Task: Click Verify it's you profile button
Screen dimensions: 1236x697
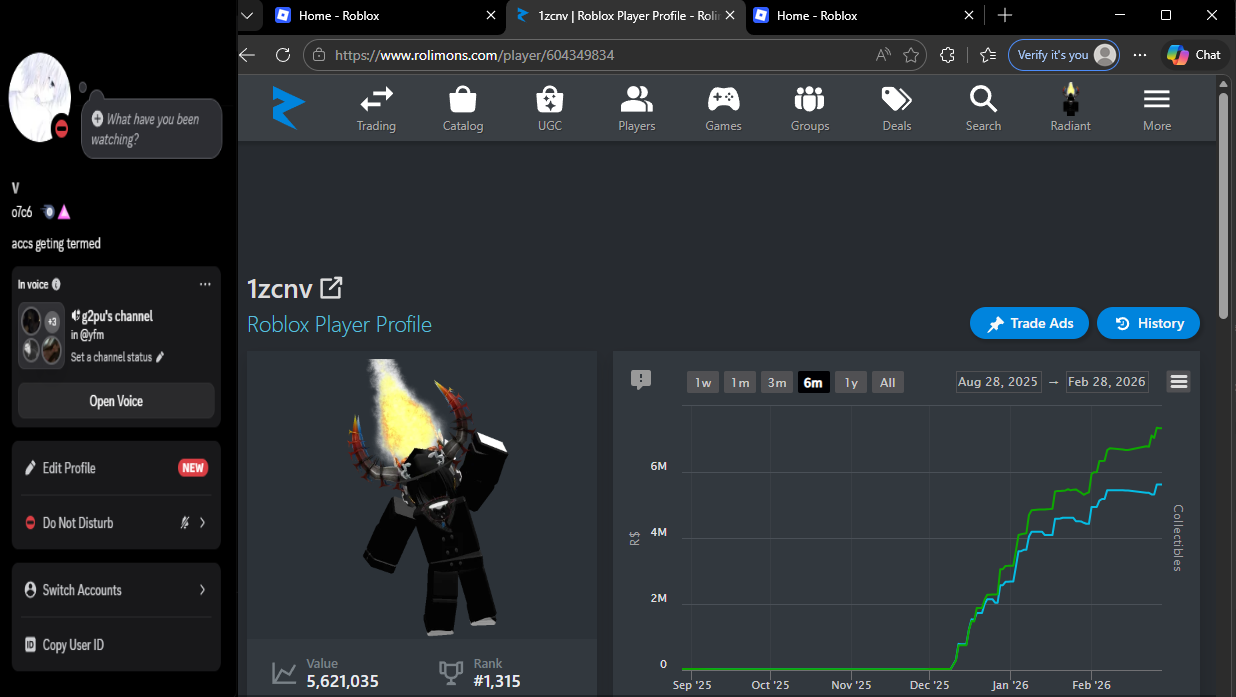Action: click(x=1064, y=55)
